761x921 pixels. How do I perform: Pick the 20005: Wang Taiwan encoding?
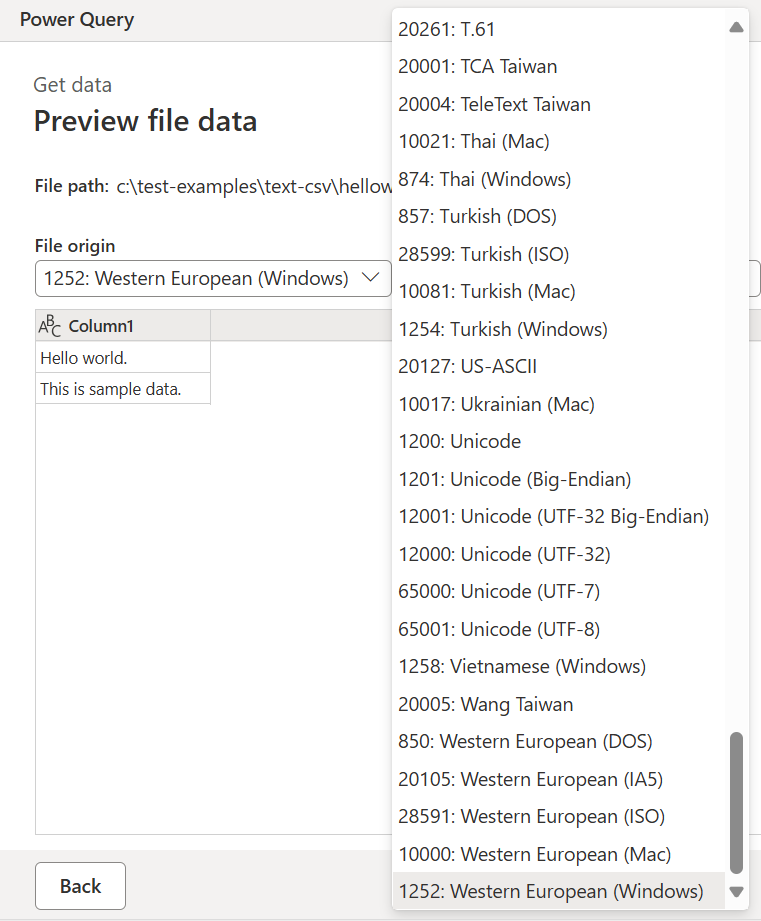click(x=486, y=703)
